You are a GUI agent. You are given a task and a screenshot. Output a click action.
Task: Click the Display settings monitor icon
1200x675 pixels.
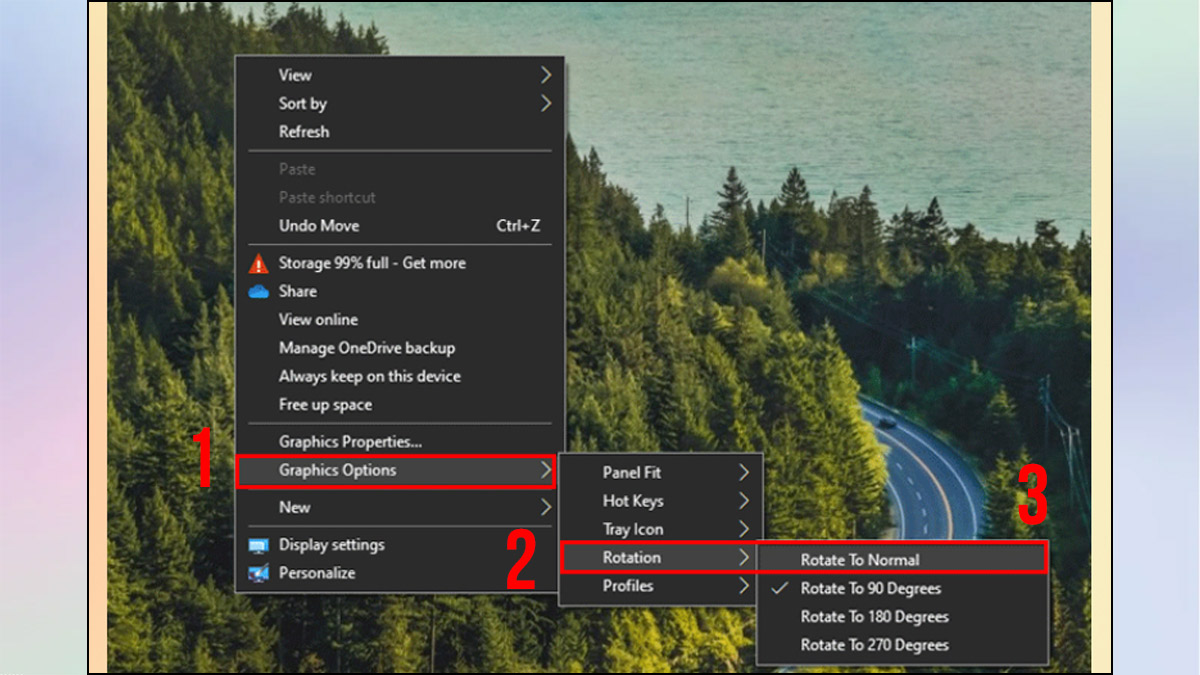[259, 545]
